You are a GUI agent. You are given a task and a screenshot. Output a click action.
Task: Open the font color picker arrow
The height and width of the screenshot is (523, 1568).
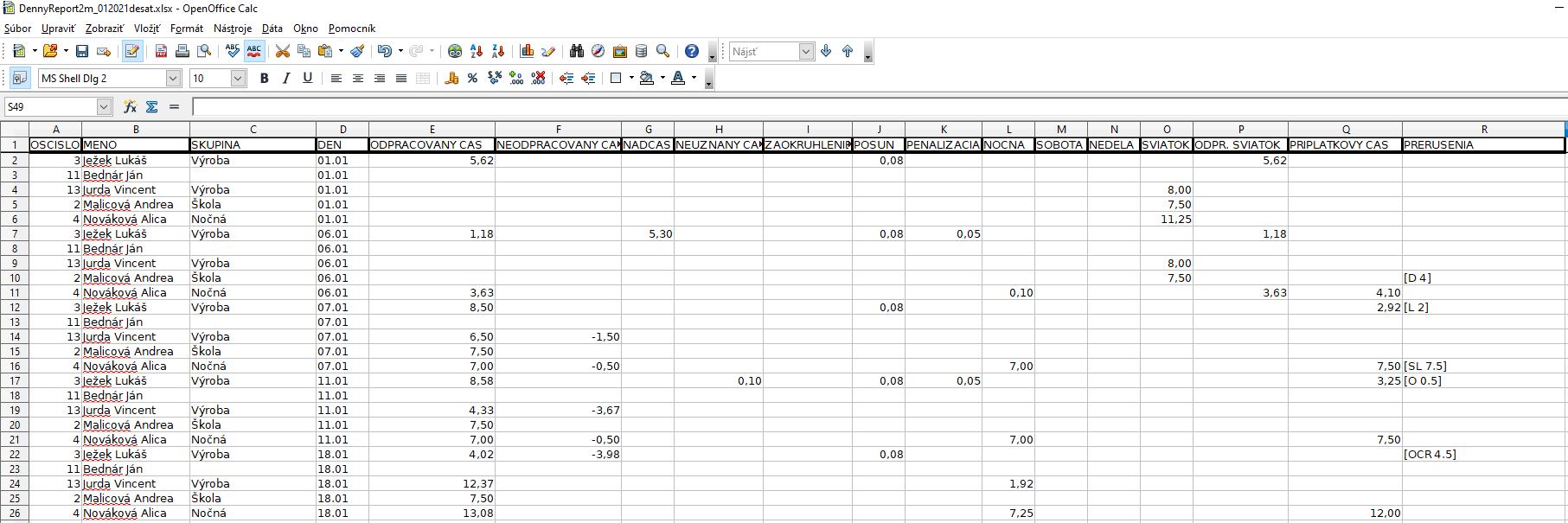694,79
